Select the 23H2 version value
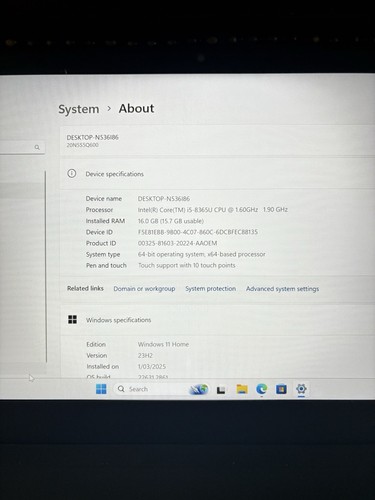375x500 pixels. 145,355
